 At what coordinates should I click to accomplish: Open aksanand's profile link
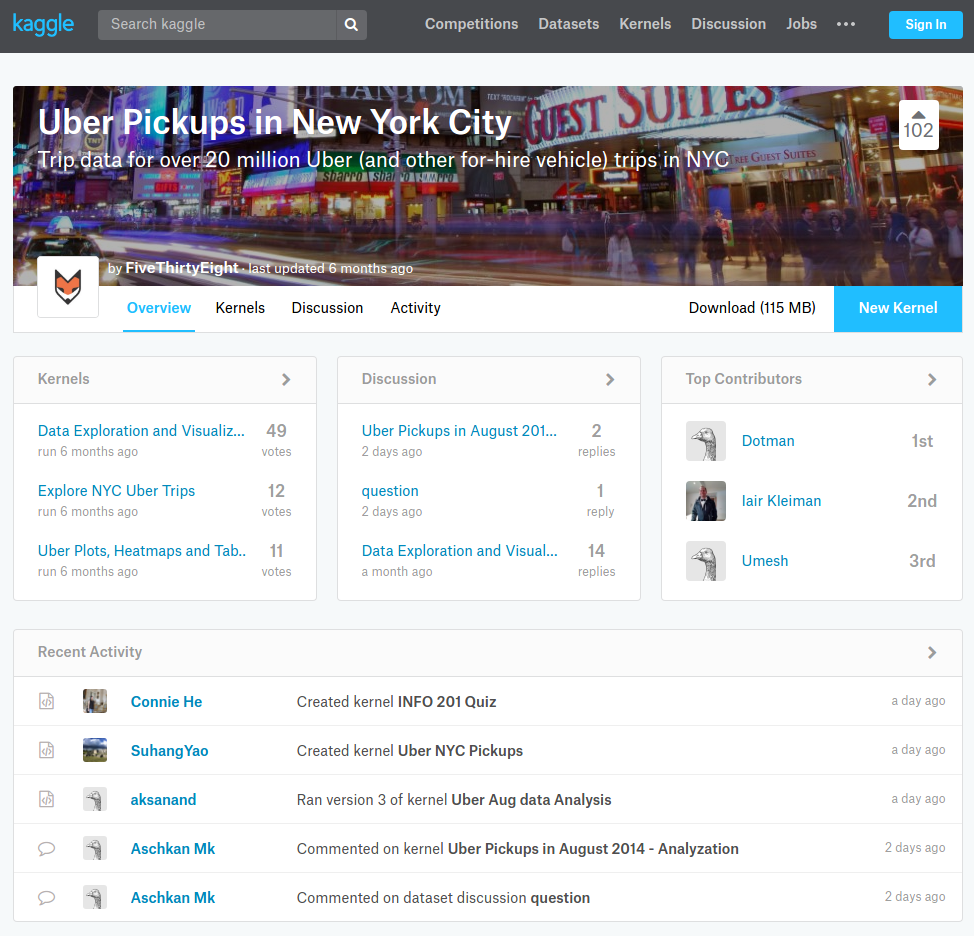pyautogui.click(x=163, y=800)
